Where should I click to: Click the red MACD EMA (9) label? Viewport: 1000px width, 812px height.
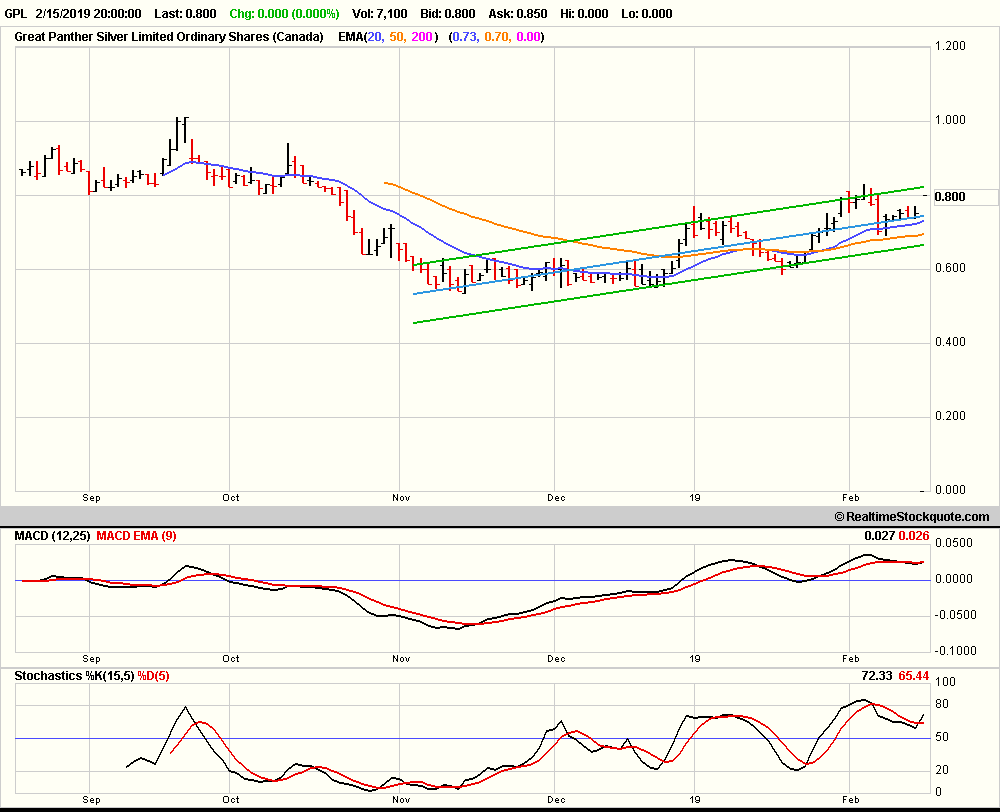pyautogui.click(x=136, y=536)
